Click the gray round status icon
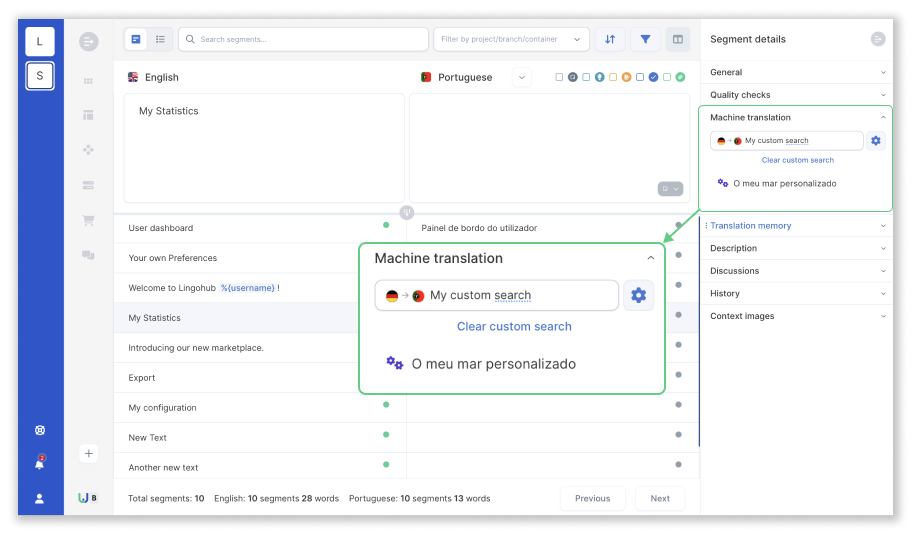This screenshot has width=911, height=534. [x=572, y=77]
